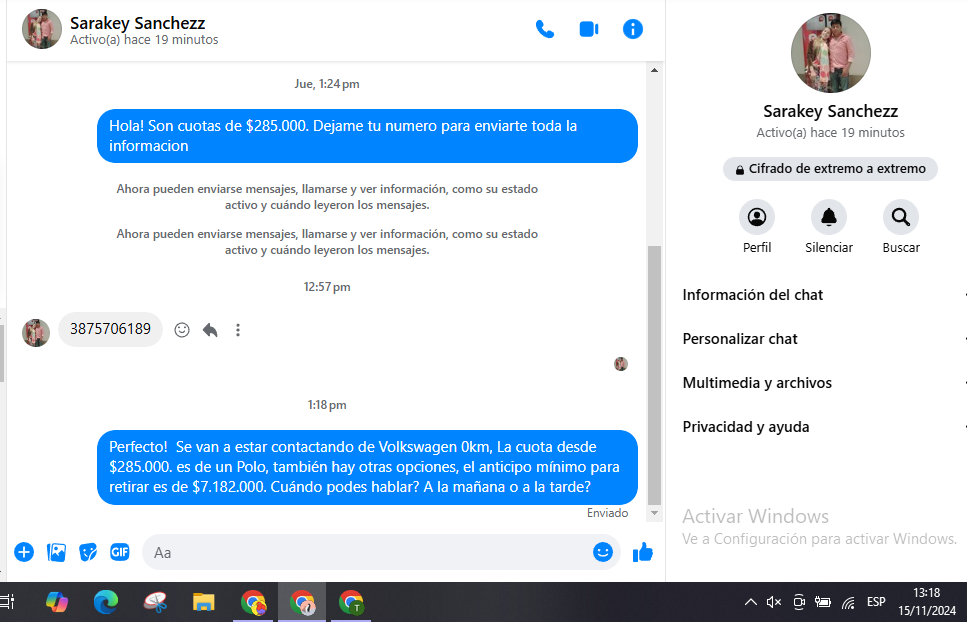Start a voice call with Sarakey Sanchezz
This screenshot has width=967, height=622.
[x=545, y=29]
